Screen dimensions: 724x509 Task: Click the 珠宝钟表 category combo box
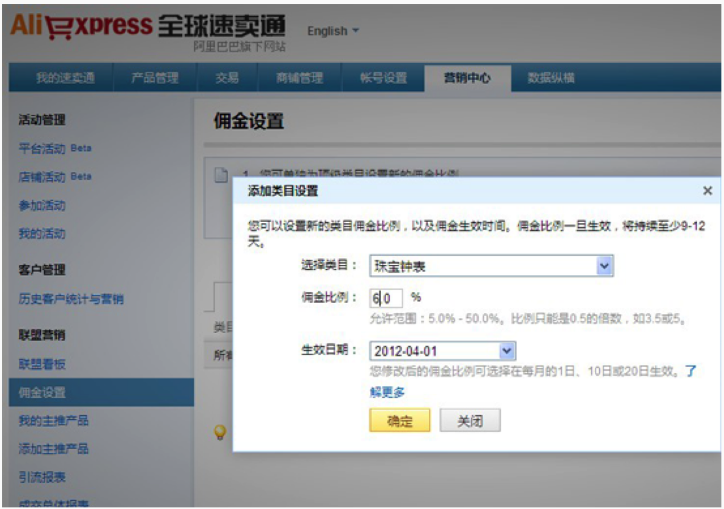point(491,266)
